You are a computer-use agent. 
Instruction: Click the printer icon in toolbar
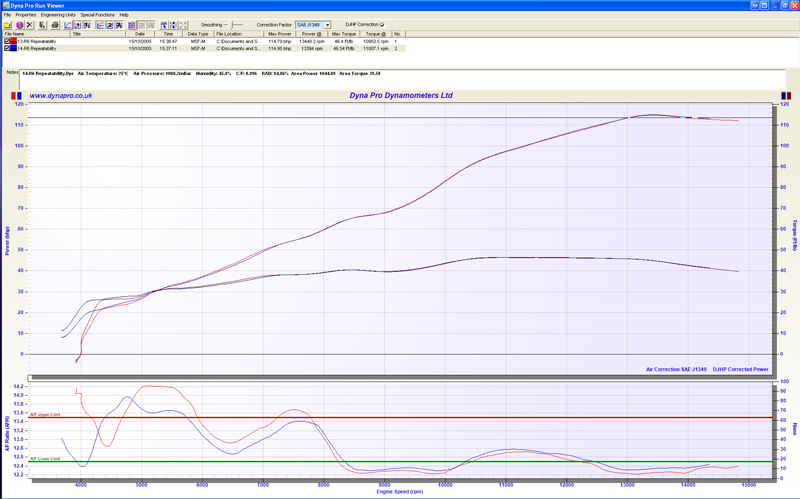pyautogui.click(x=55, y=25)
